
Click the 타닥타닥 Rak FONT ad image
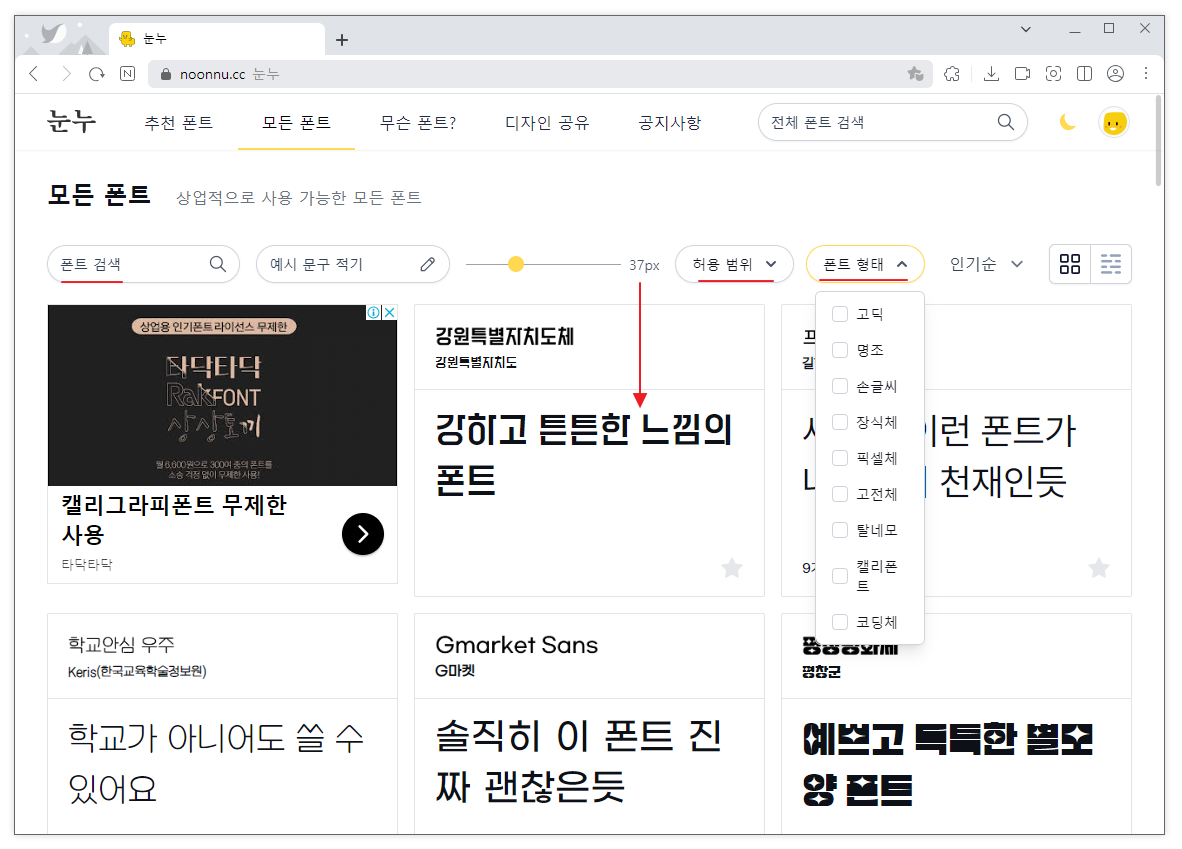222,395
